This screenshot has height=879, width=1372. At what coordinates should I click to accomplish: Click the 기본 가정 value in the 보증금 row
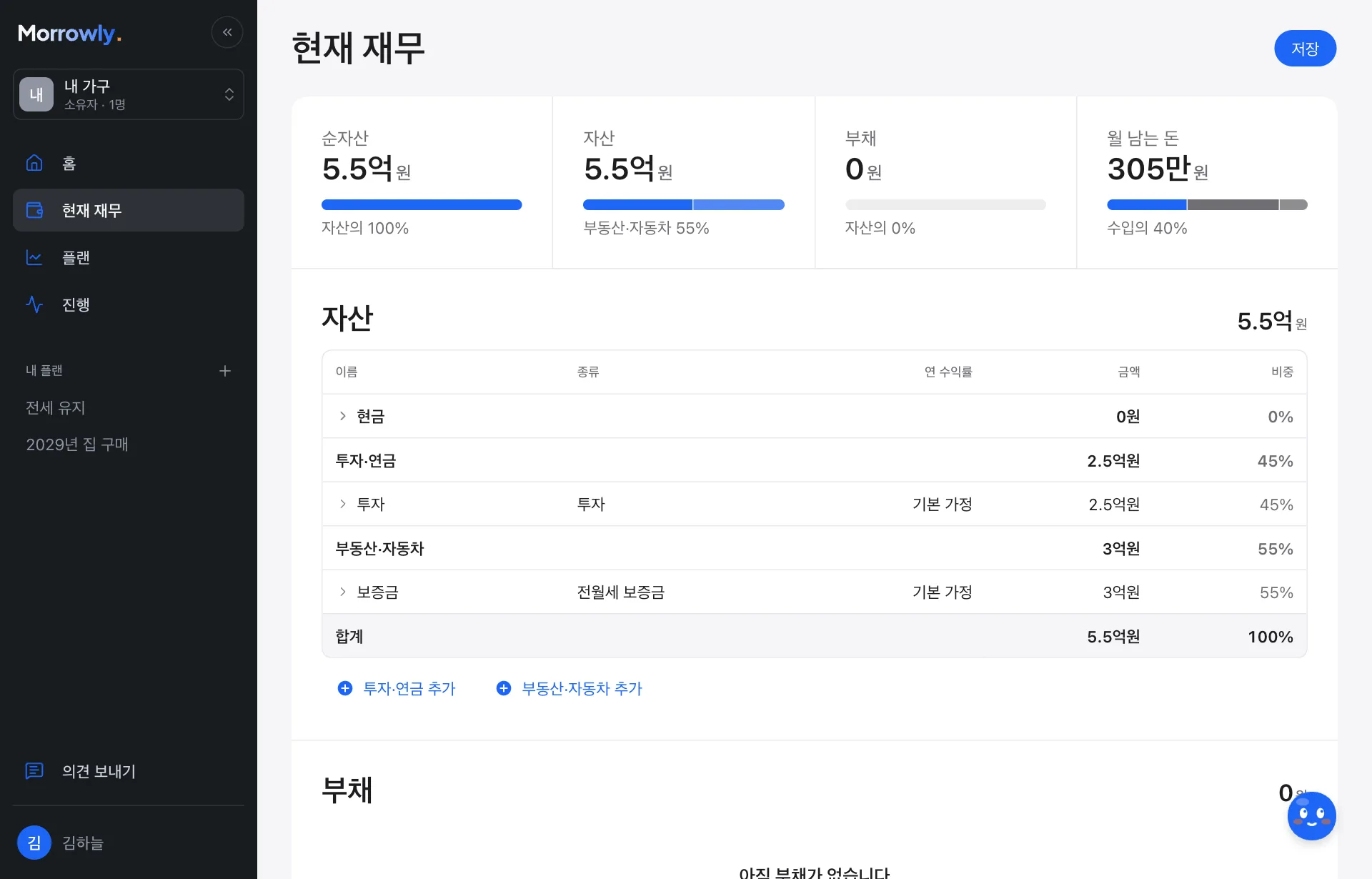(943, 592)
